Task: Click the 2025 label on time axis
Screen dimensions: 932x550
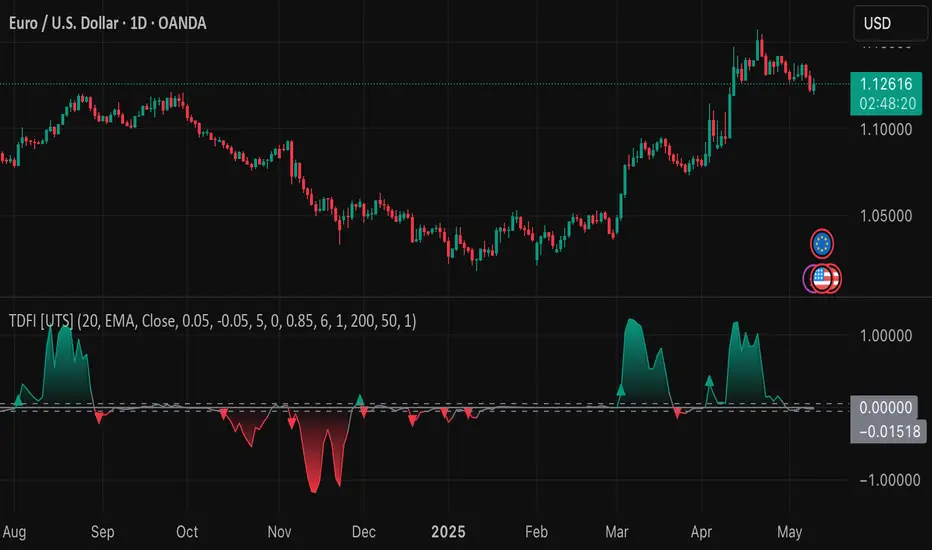Action: (448, 532)
